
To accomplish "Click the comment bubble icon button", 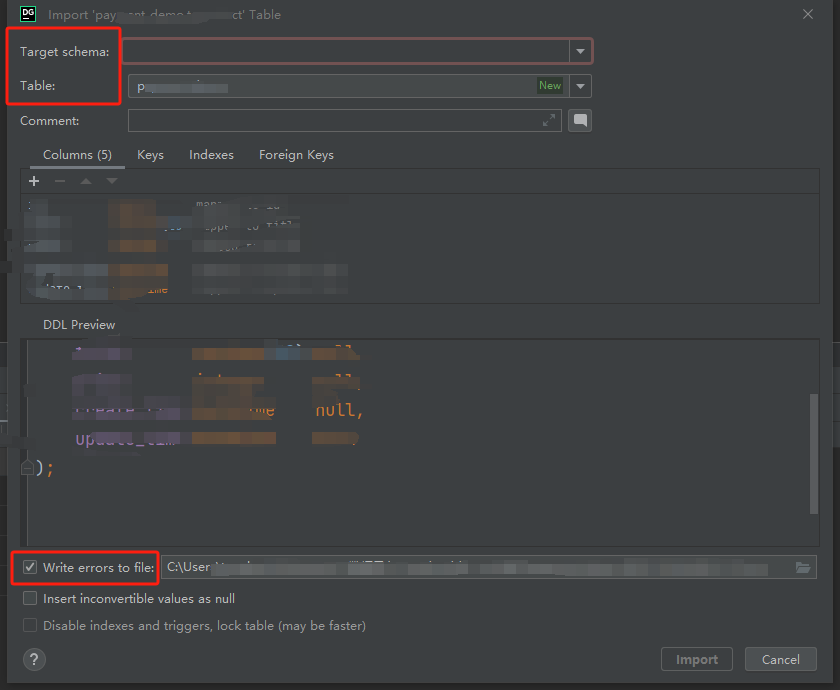I will click(x=580, y=121).
